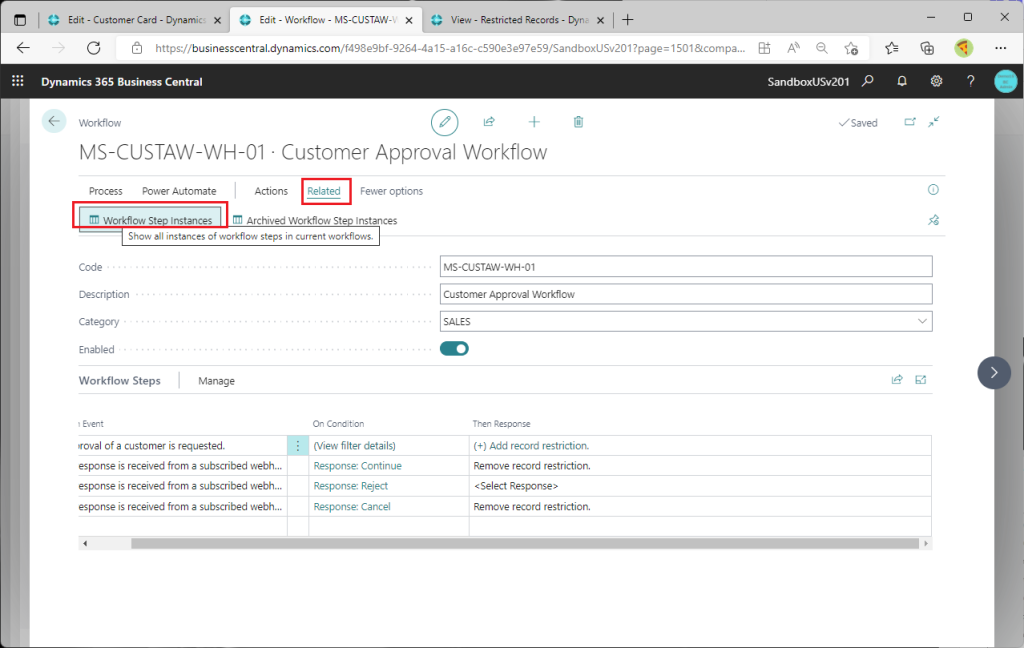Click add to favorites star in address bar
1024x648 pixels.
pos(851,48)
